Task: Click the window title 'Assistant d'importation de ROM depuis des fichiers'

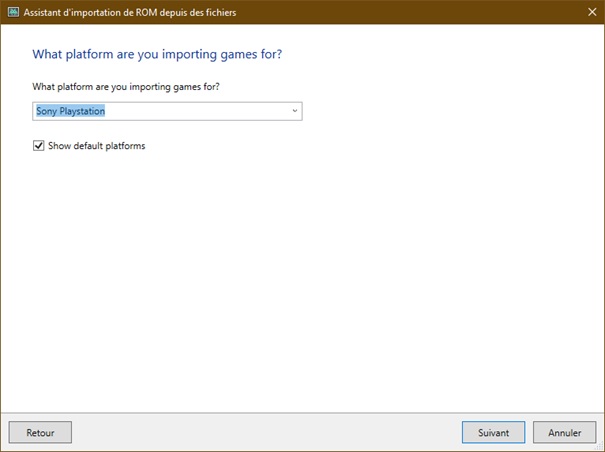Action: click(130, 12)
